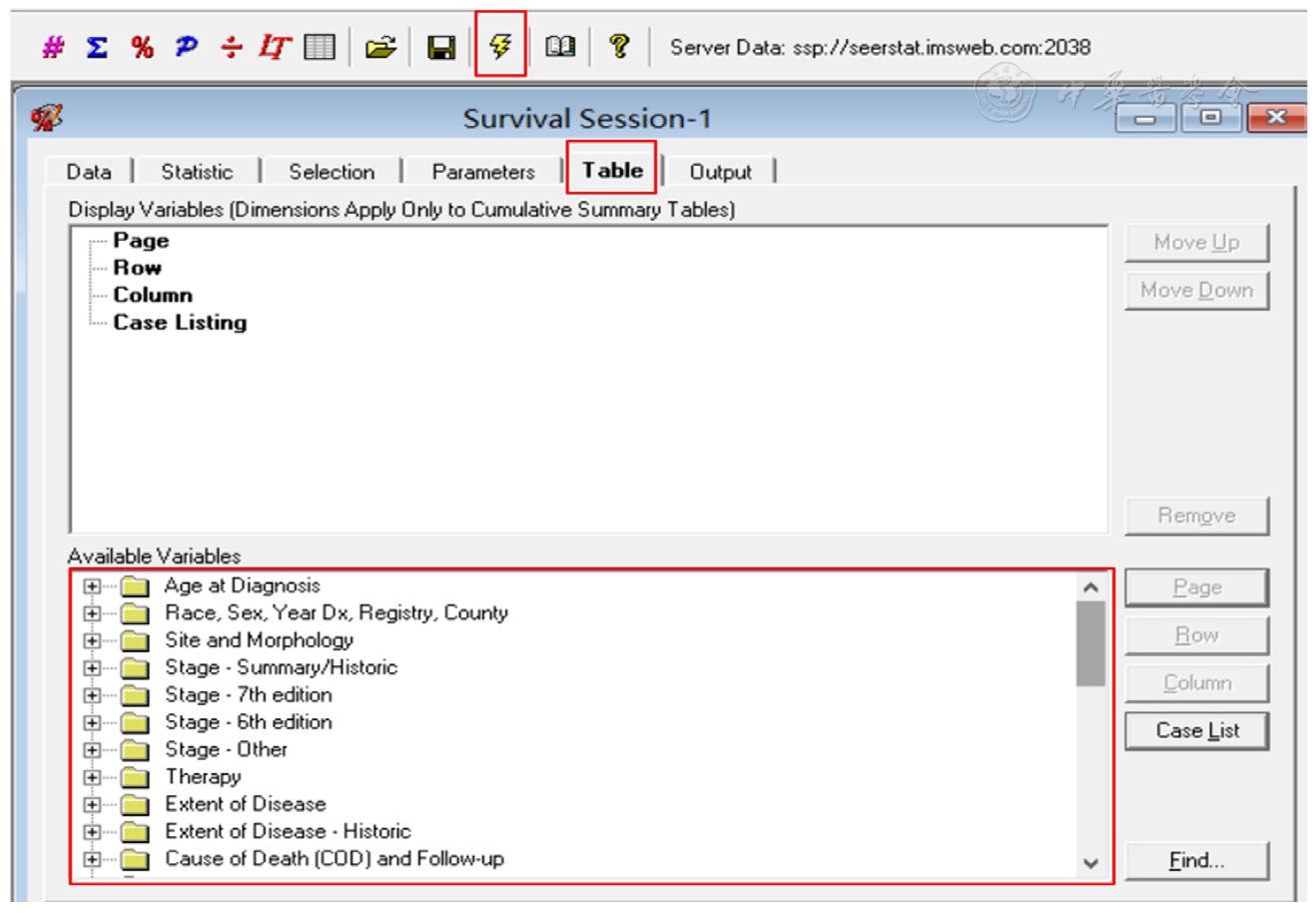This screenshot has height=915, width=1316.
Task: Click the Available Variables scrollbar down arrow
Action: click(x=1090, y=863)
